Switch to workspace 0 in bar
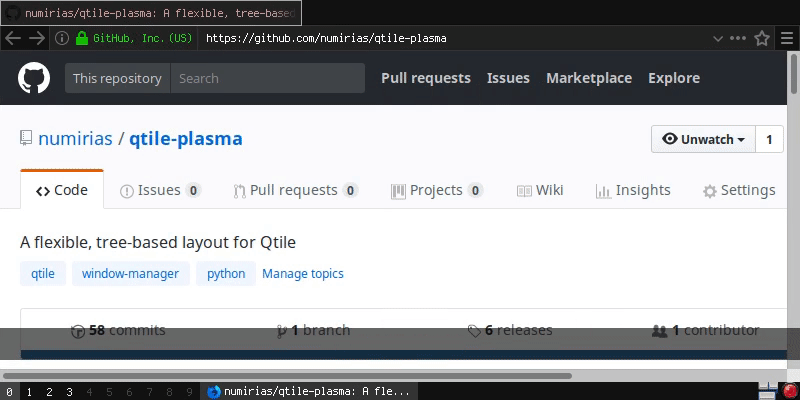Screen dimensions: 800x400 coord(9,392)
